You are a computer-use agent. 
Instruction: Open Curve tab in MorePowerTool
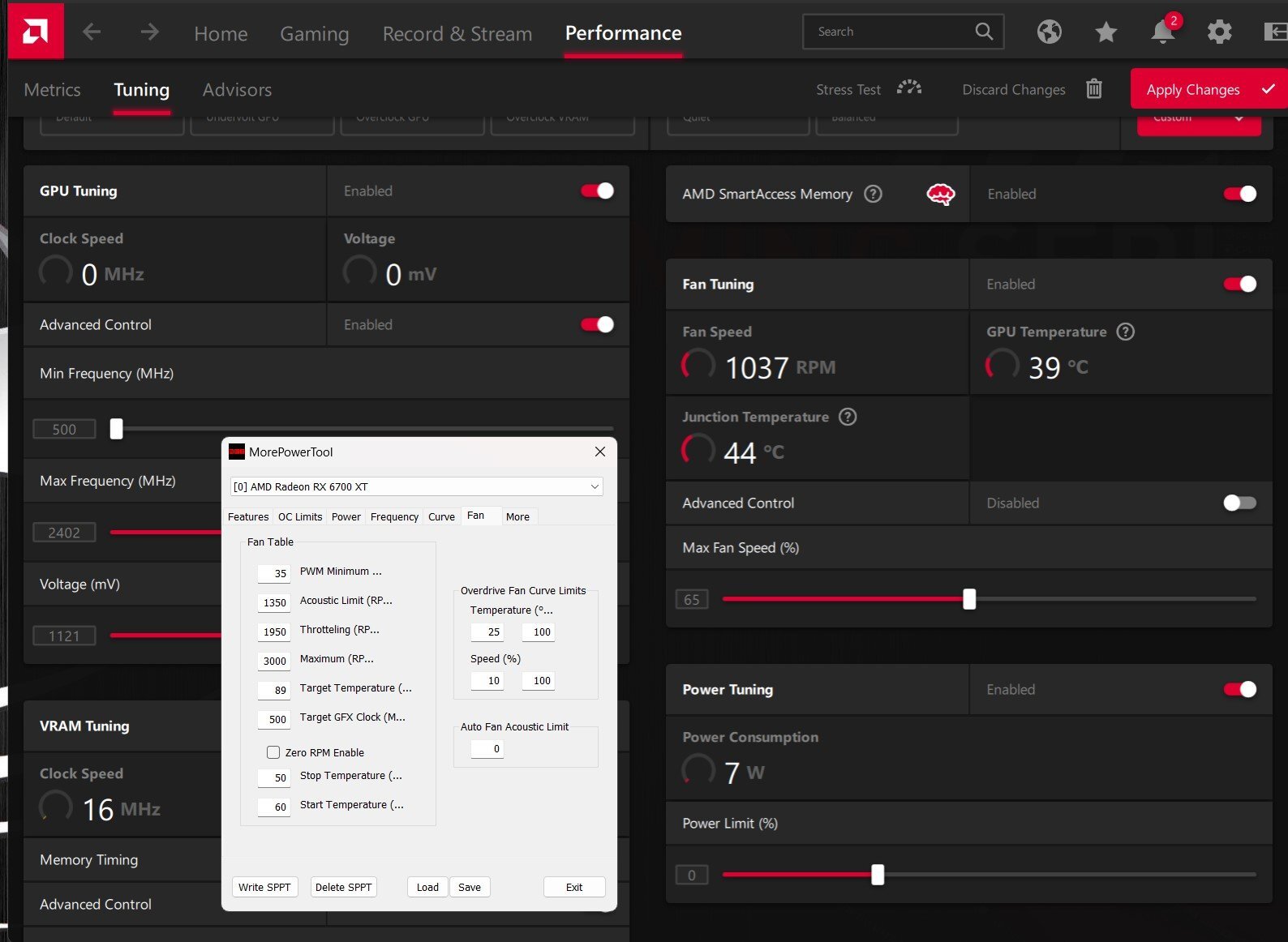pos(441,516)
